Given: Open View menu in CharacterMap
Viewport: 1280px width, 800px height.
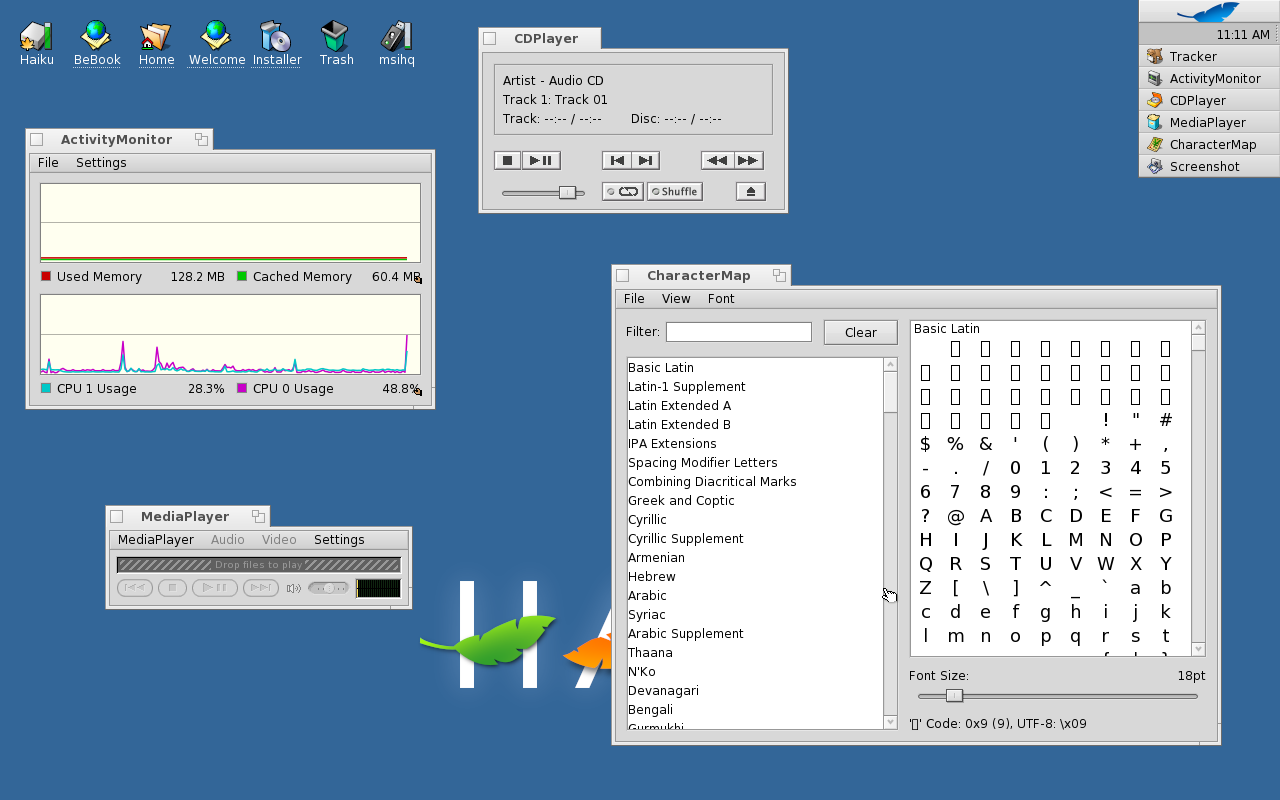Looking at the screenshot, I should click(676, 298).
